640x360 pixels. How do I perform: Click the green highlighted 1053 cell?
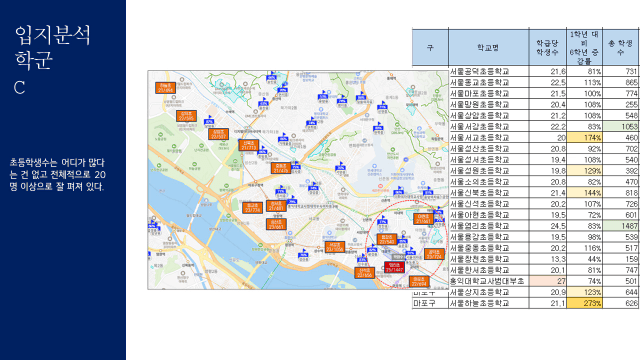pyautogui.click(x=621, y=127)
